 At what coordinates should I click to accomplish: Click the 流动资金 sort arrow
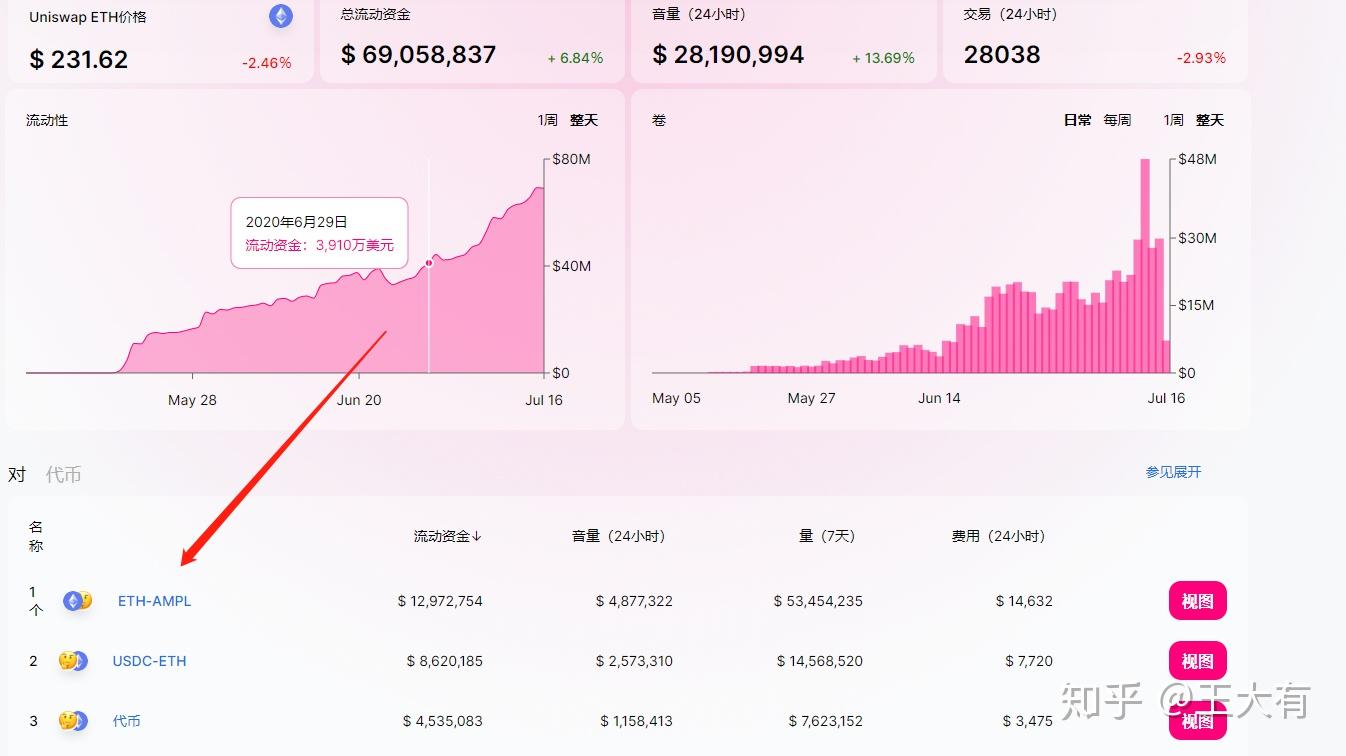point(477,536)
